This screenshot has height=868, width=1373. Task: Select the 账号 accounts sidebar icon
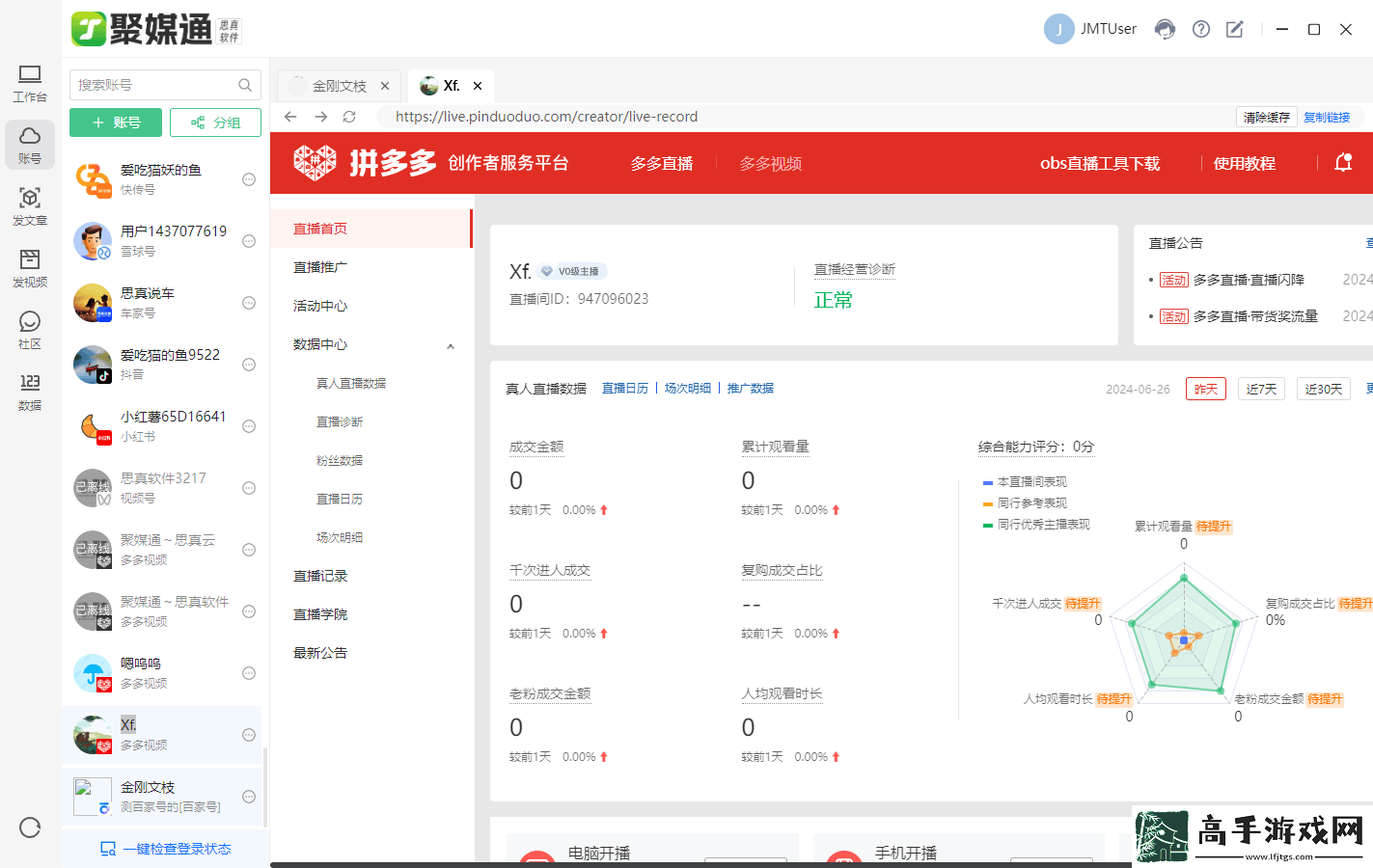[x=30, y=145]
